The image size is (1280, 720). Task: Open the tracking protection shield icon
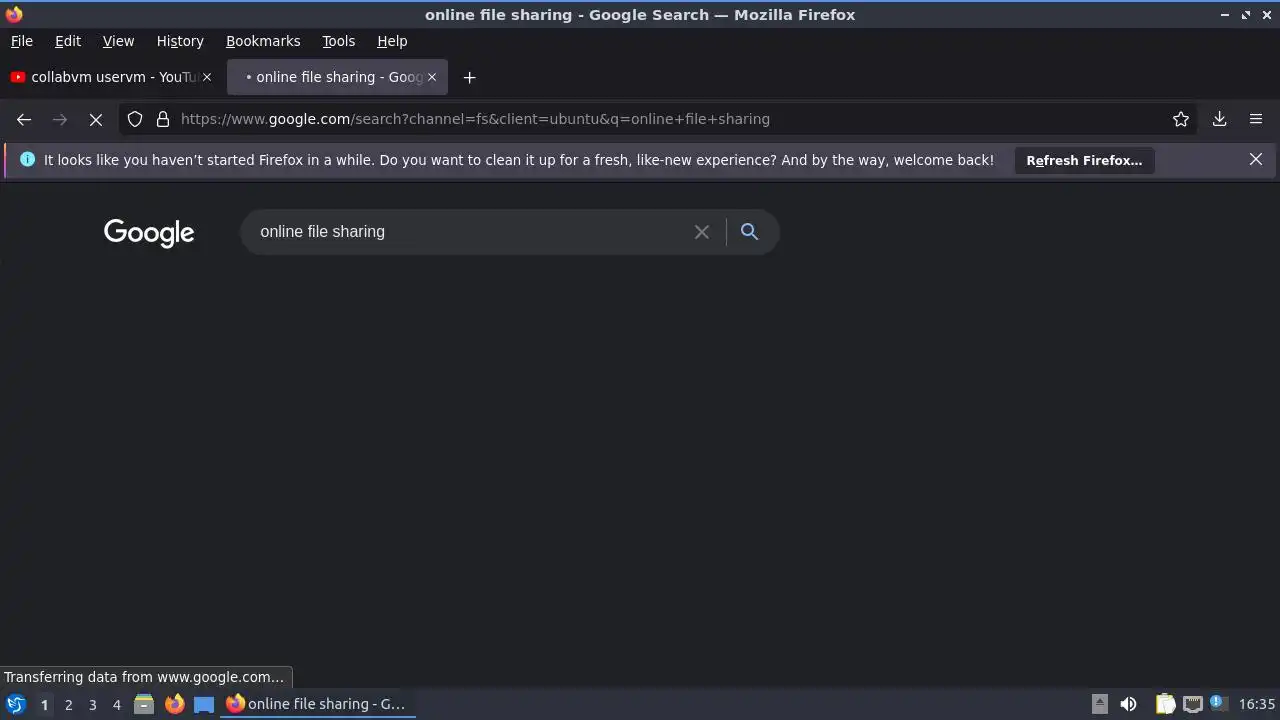tap(135, 119)
